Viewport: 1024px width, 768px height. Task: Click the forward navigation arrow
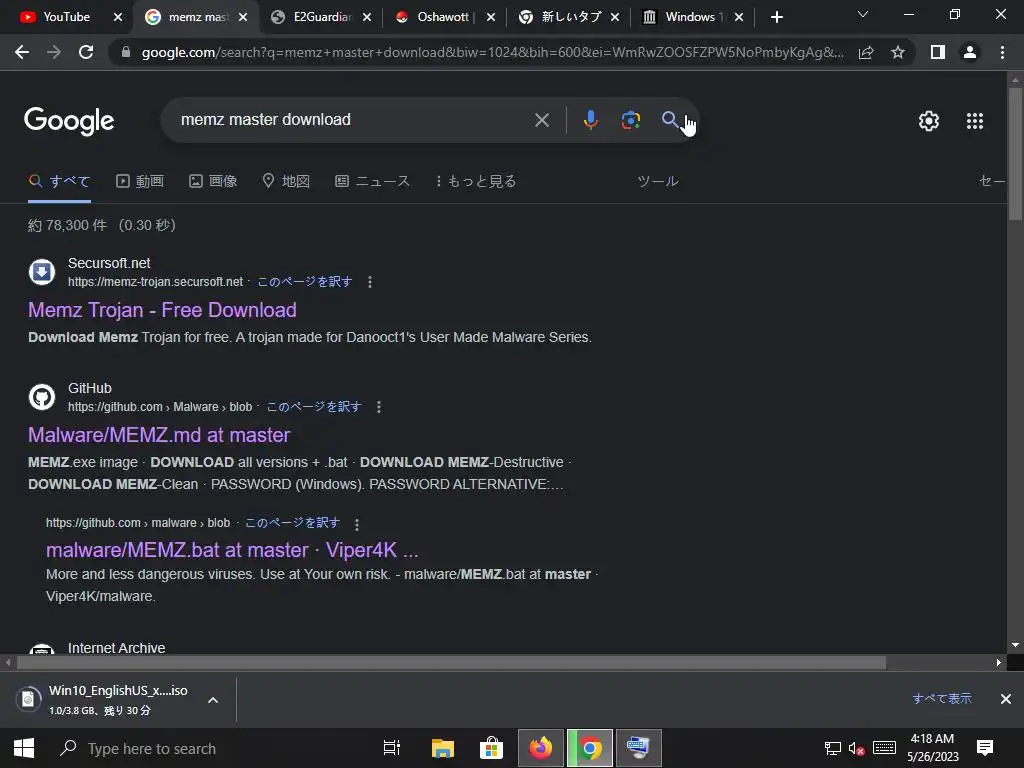click(x=54, y=52)
